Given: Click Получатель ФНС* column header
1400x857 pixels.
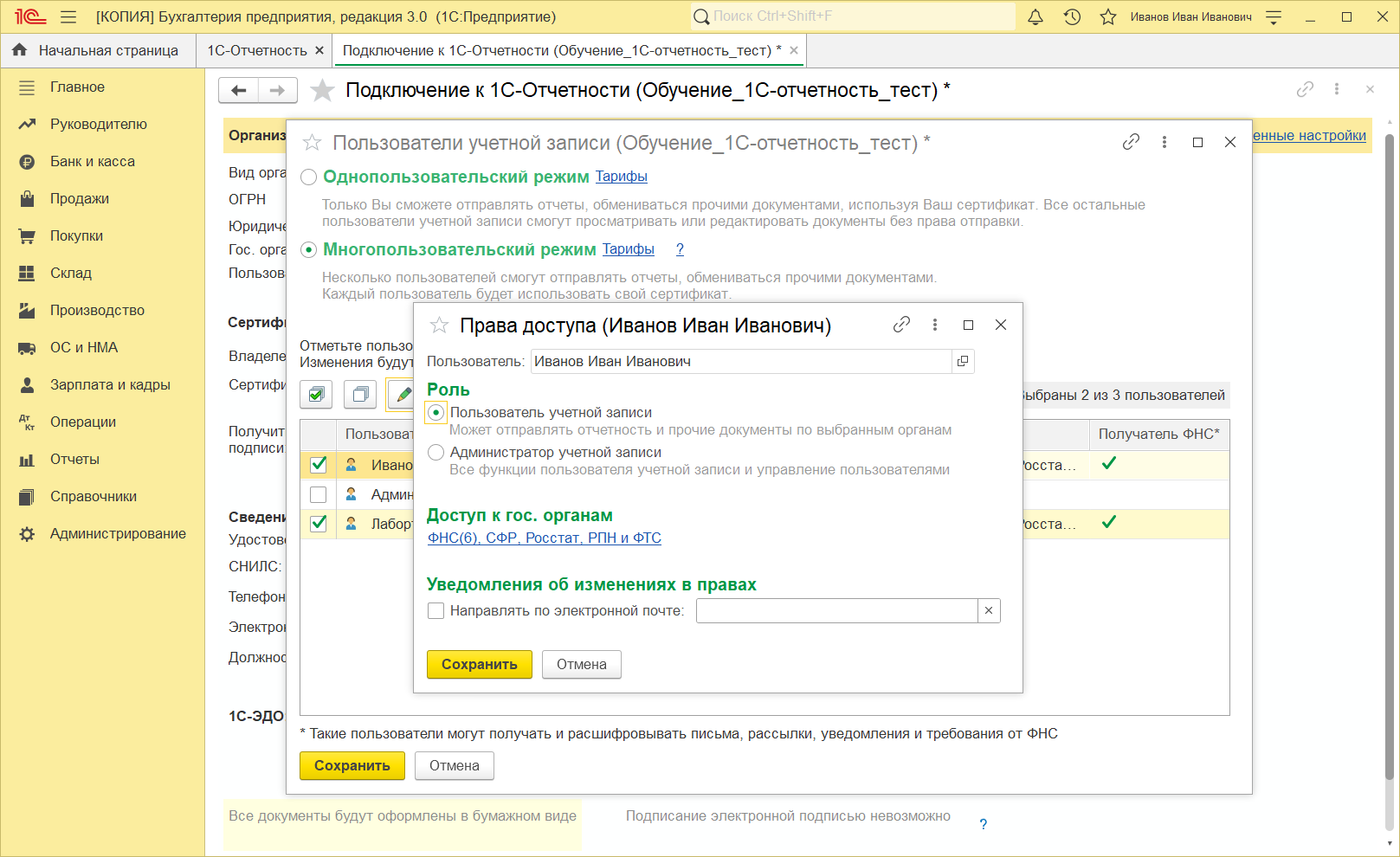Looking at the screenshot, I should click(x=1158, y=434).
